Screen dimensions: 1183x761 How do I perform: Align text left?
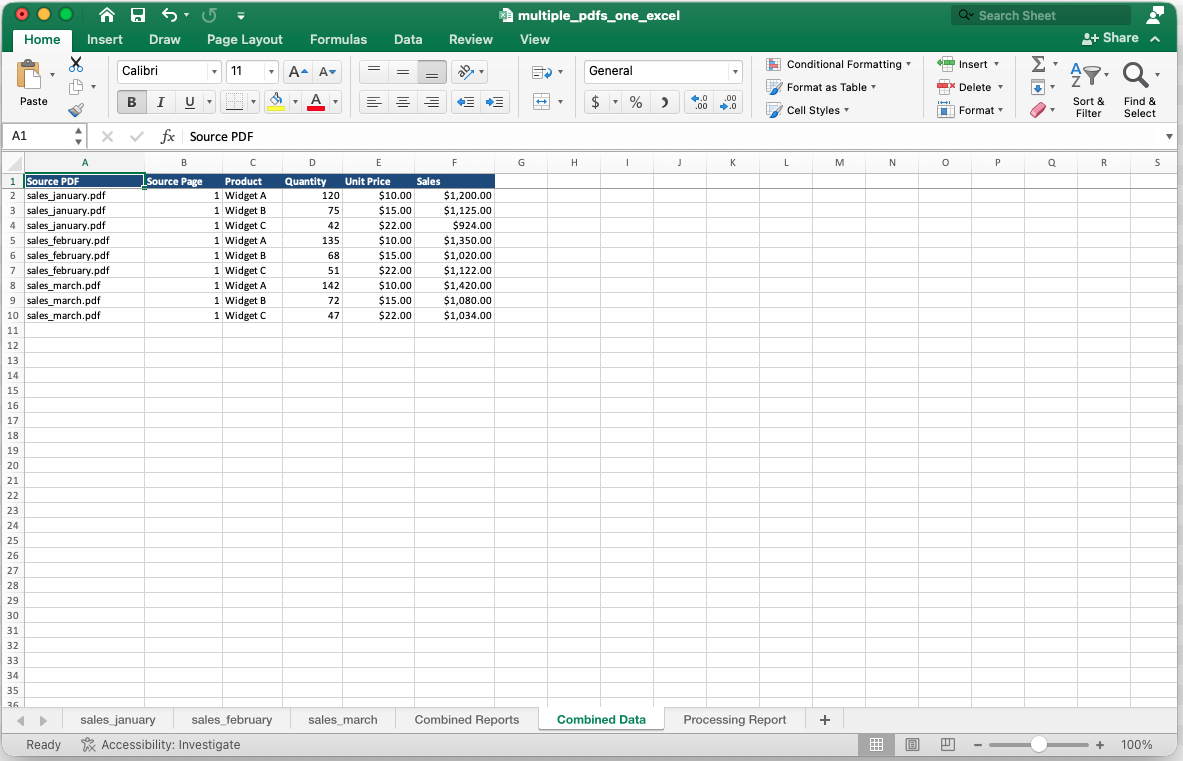coord(373,102)
